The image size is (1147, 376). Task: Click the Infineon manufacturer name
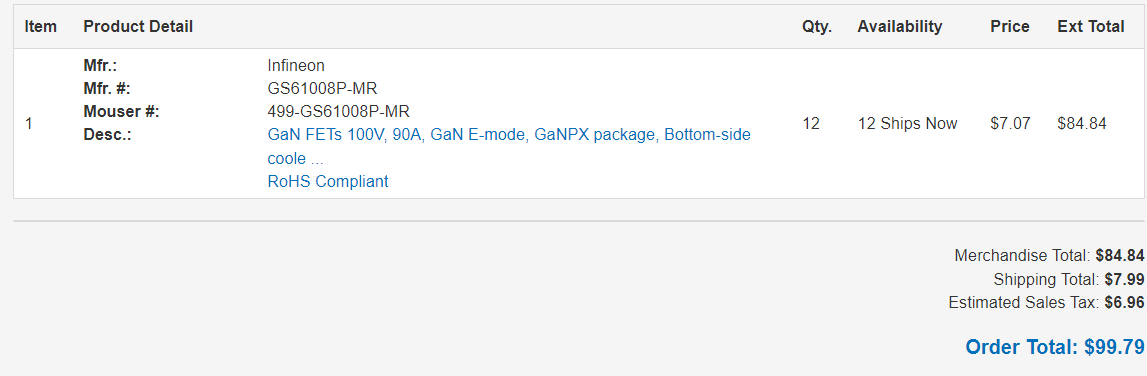pyautogui.click(x=296, y=65)
